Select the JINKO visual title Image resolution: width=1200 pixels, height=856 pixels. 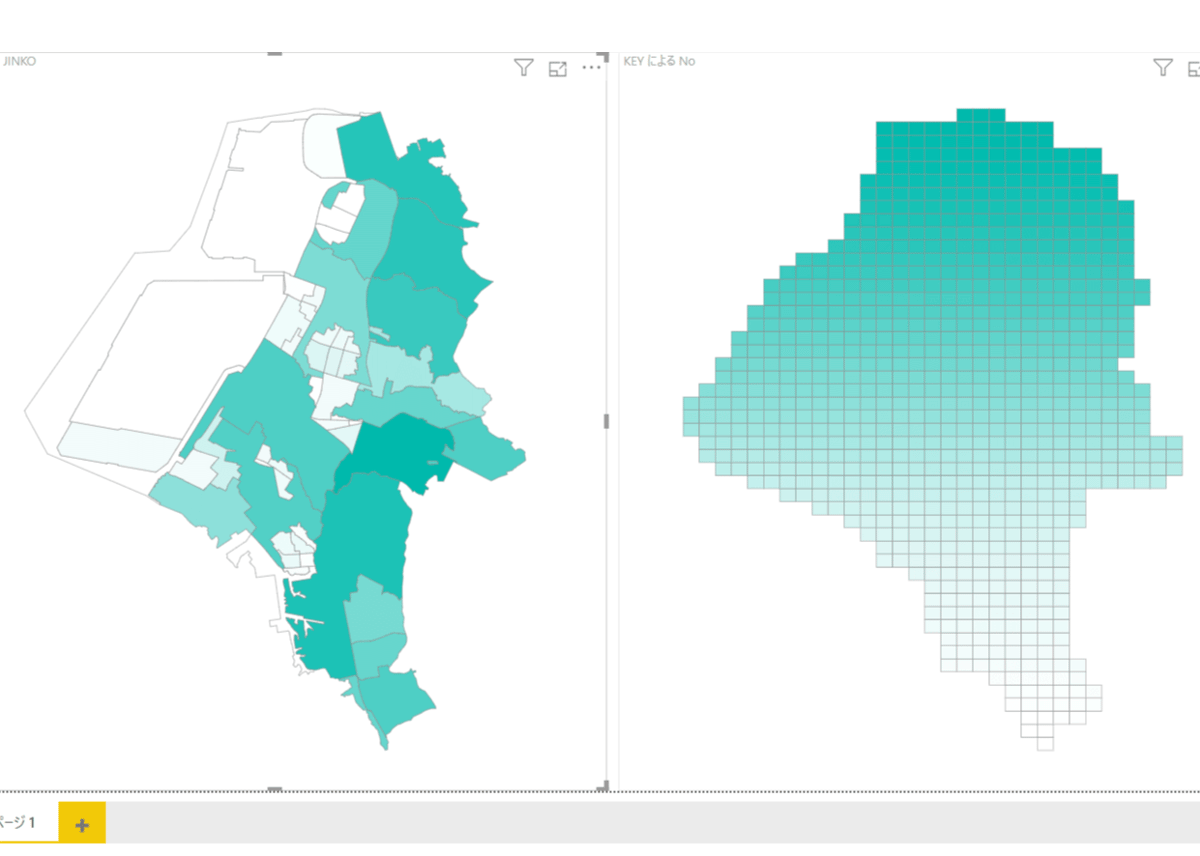(x=21, y=61)
